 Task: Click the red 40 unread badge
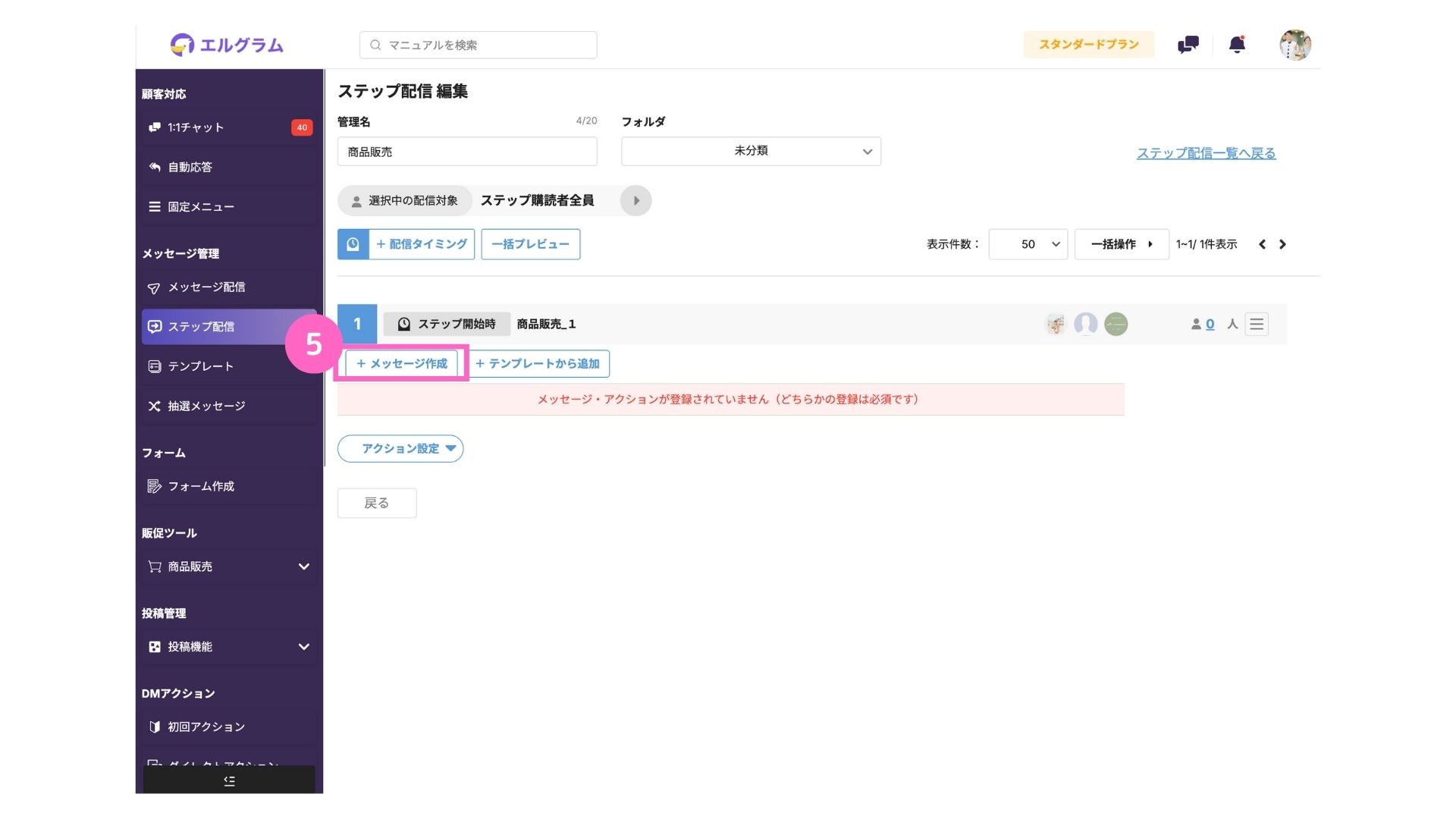[x=302, y=127]
